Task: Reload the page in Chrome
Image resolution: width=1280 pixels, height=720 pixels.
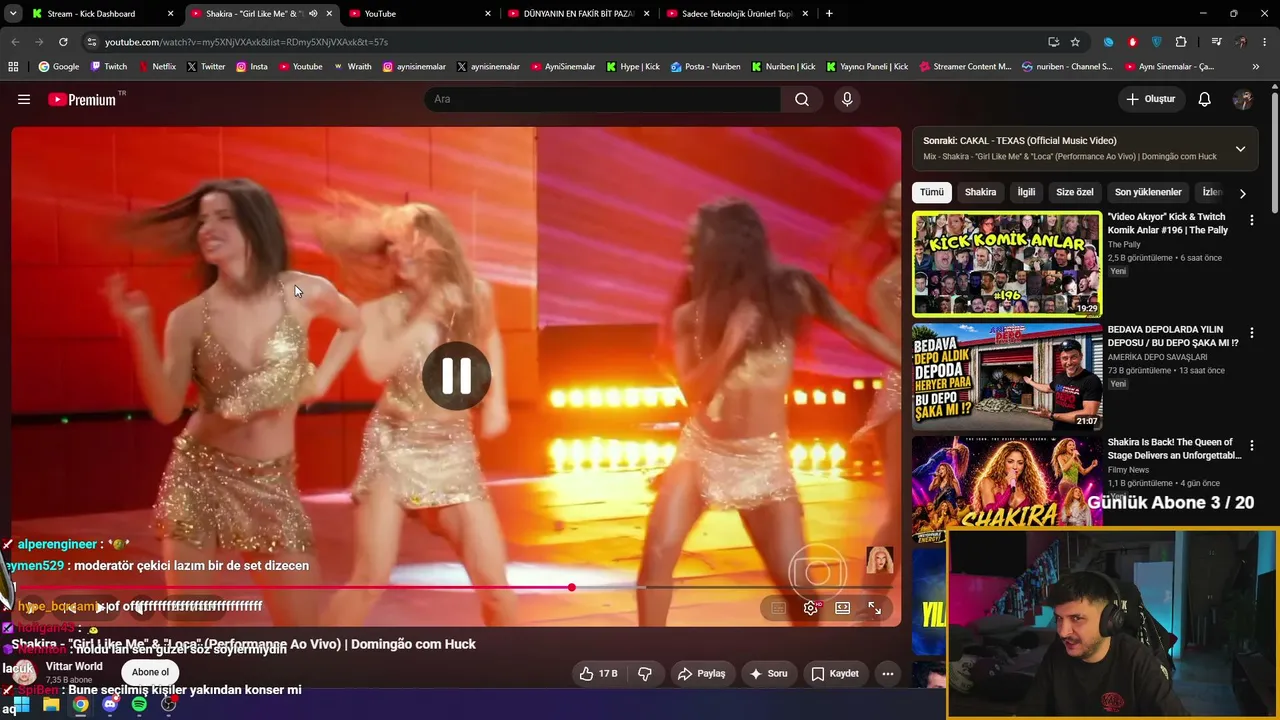Action: point(63,42)
